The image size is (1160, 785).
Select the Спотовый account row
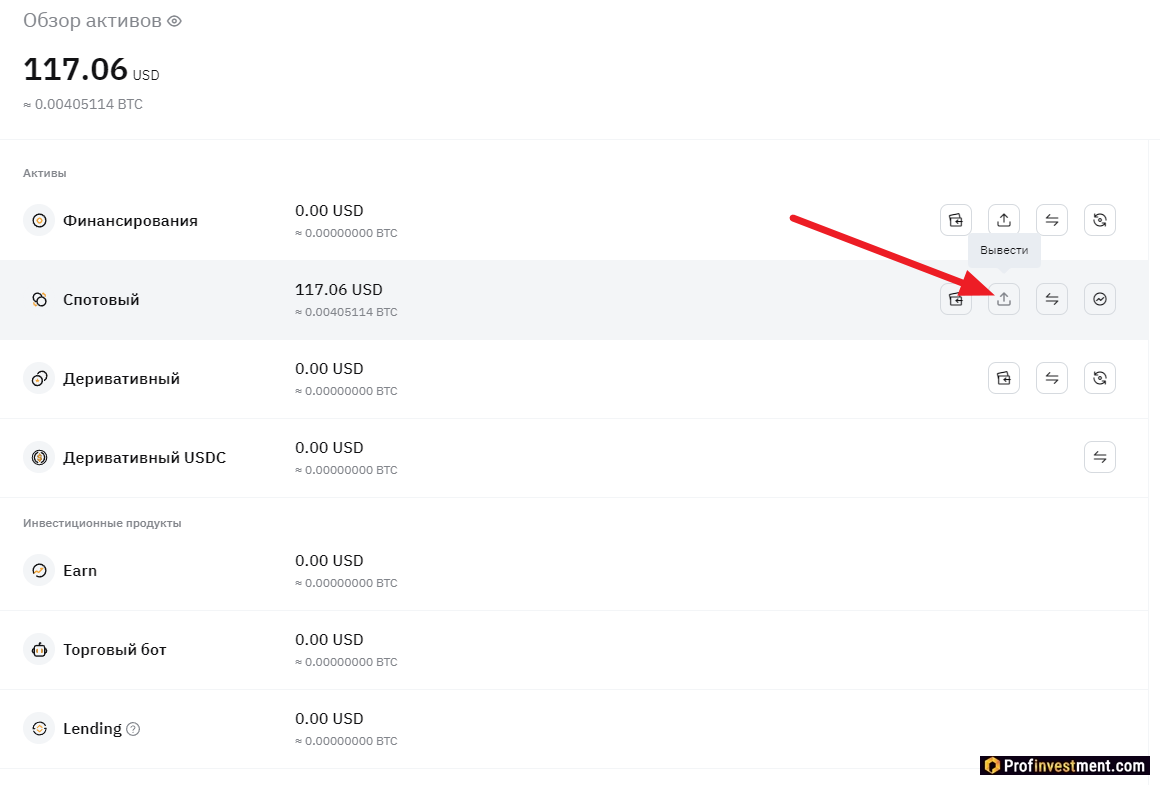point(101,300)
